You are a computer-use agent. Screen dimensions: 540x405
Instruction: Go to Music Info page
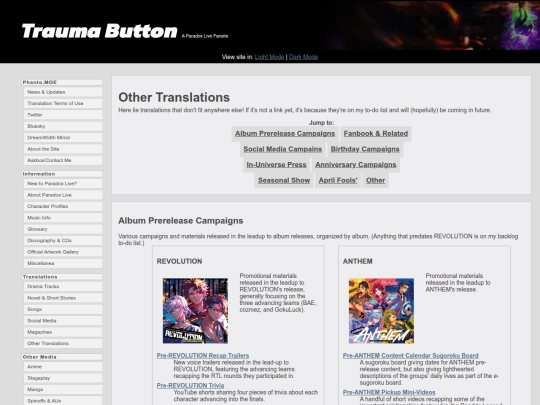(63, 218)
